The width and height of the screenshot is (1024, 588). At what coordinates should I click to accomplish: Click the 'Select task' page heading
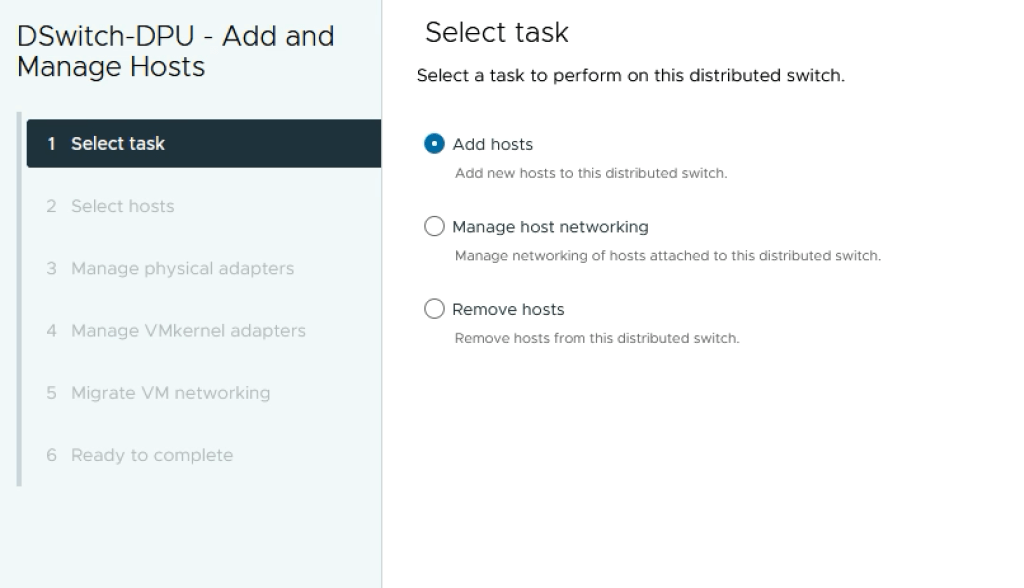coord(496,32)
